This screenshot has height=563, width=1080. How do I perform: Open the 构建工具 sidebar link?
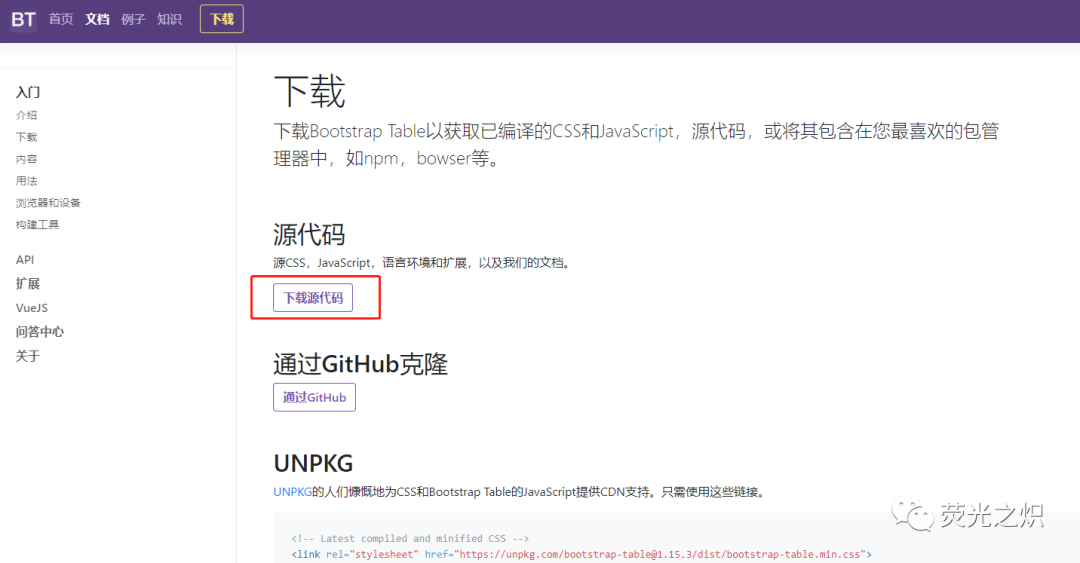tap(38, 225)
